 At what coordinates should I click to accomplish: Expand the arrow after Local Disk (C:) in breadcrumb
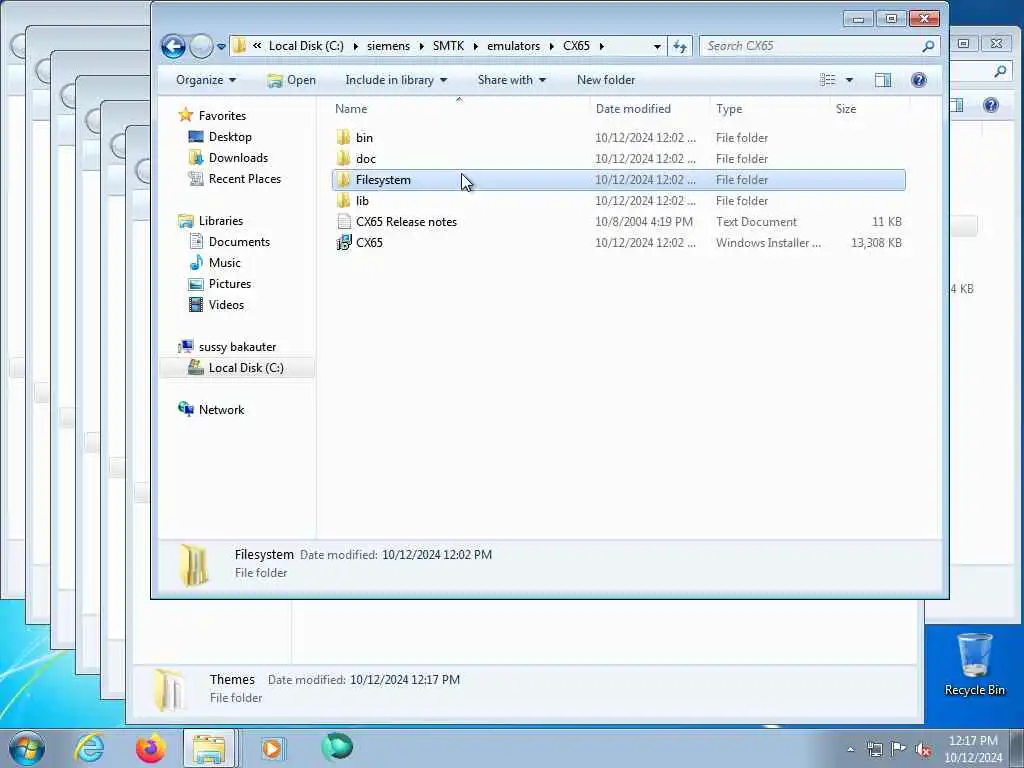pos(355,46)
